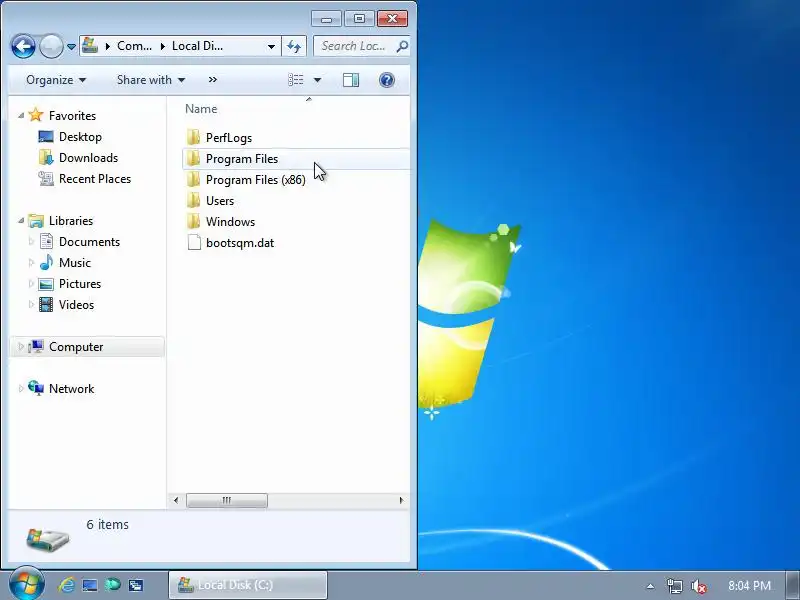Expand the Pictures library
The image size is (800, 600).
(31, 284)
